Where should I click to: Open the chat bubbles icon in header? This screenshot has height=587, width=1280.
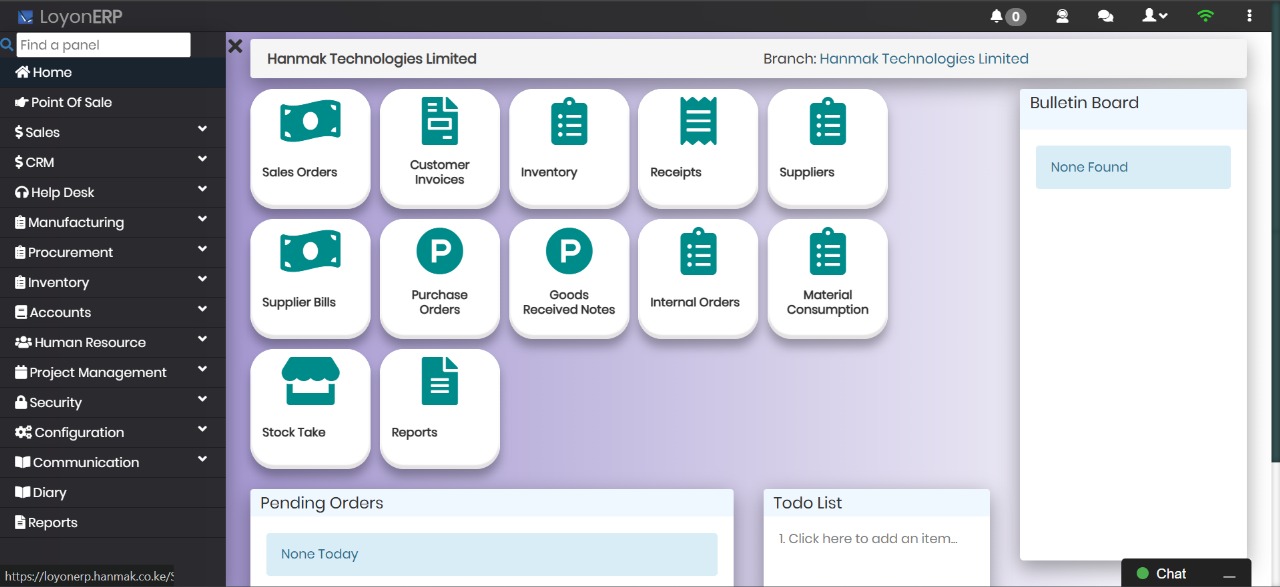click(1105, 16)
